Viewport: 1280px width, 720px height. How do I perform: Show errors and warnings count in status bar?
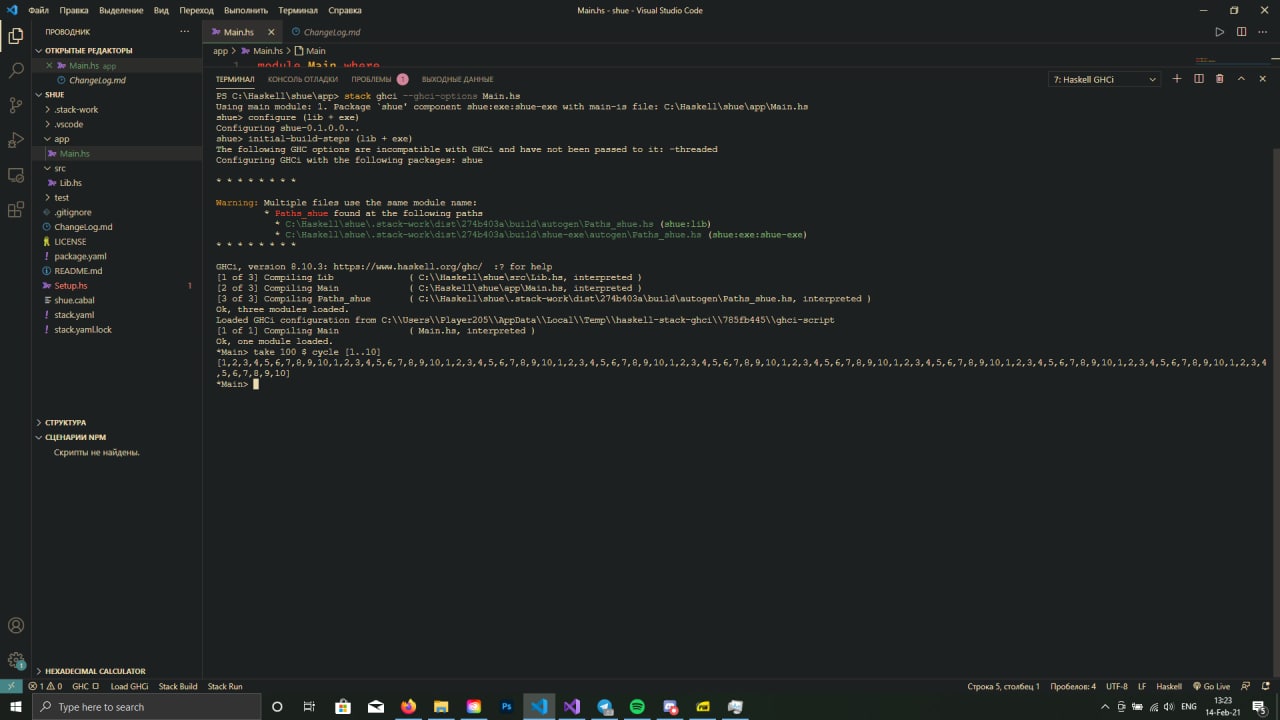pos(45,686)
